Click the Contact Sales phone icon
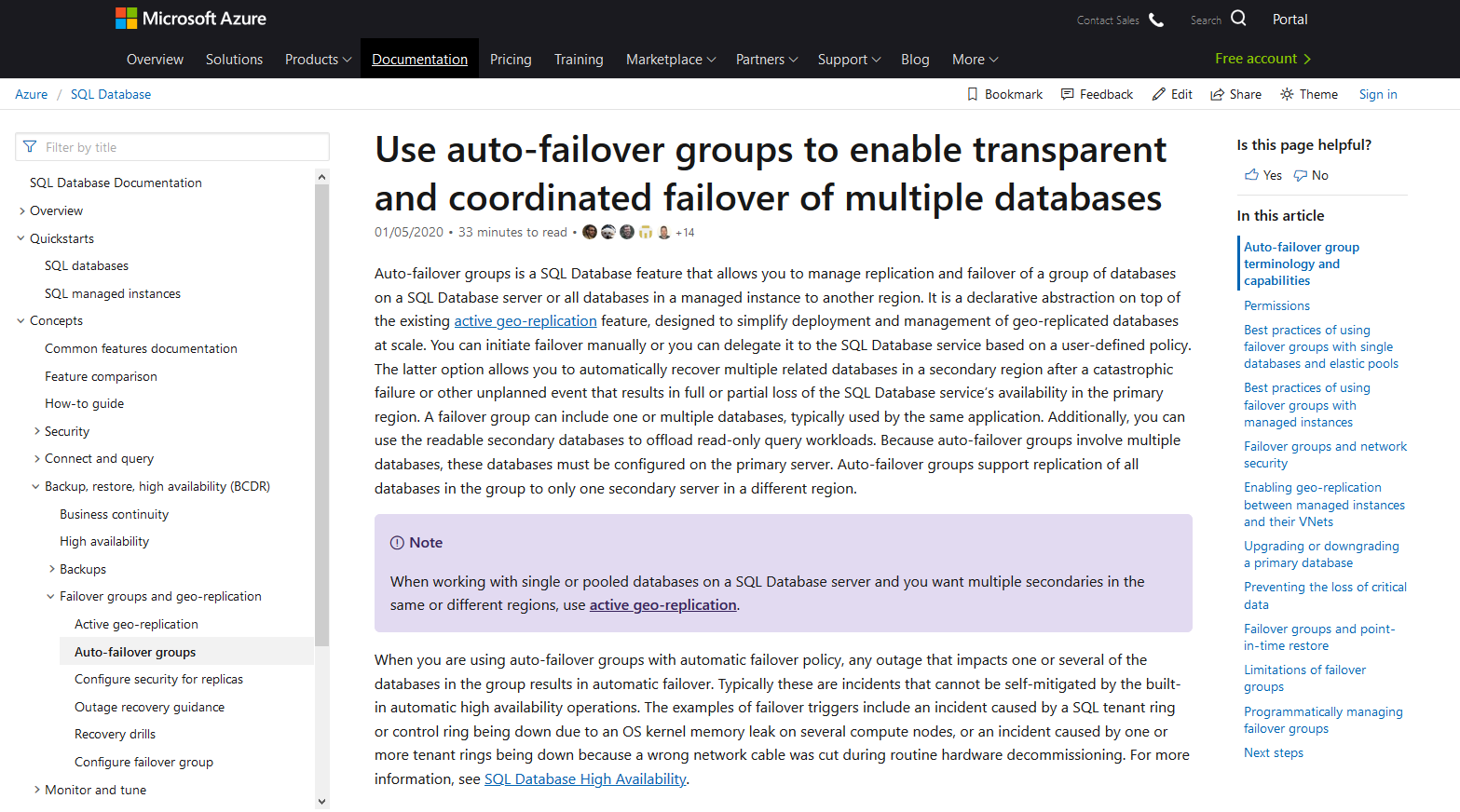This screenshot has height=812, width=1460. pyautogui.click(x=1156, y=20)
